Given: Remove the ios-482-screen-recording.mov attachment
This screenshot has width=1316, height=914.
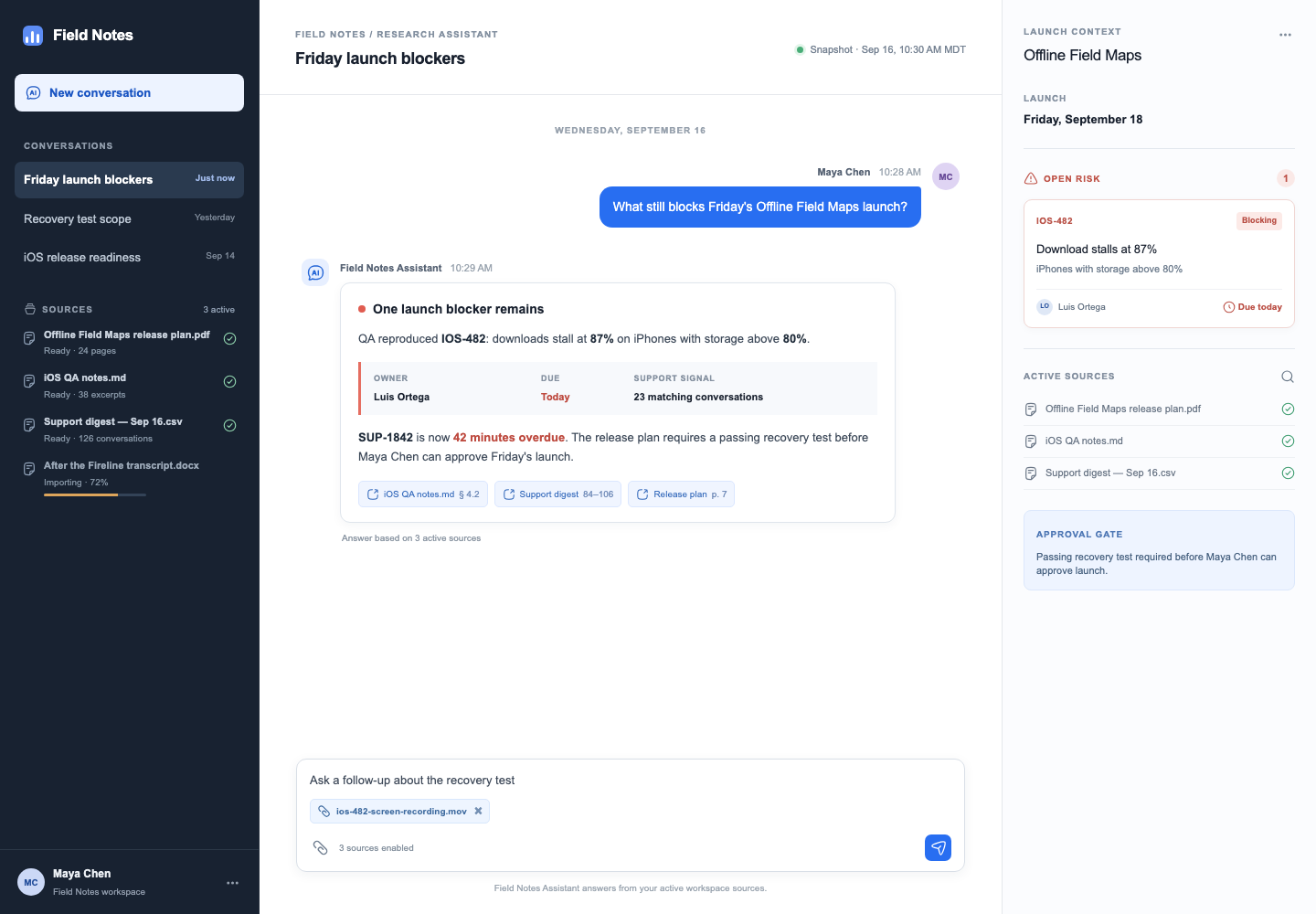Looking at the screenshot, I should (478, 811).
